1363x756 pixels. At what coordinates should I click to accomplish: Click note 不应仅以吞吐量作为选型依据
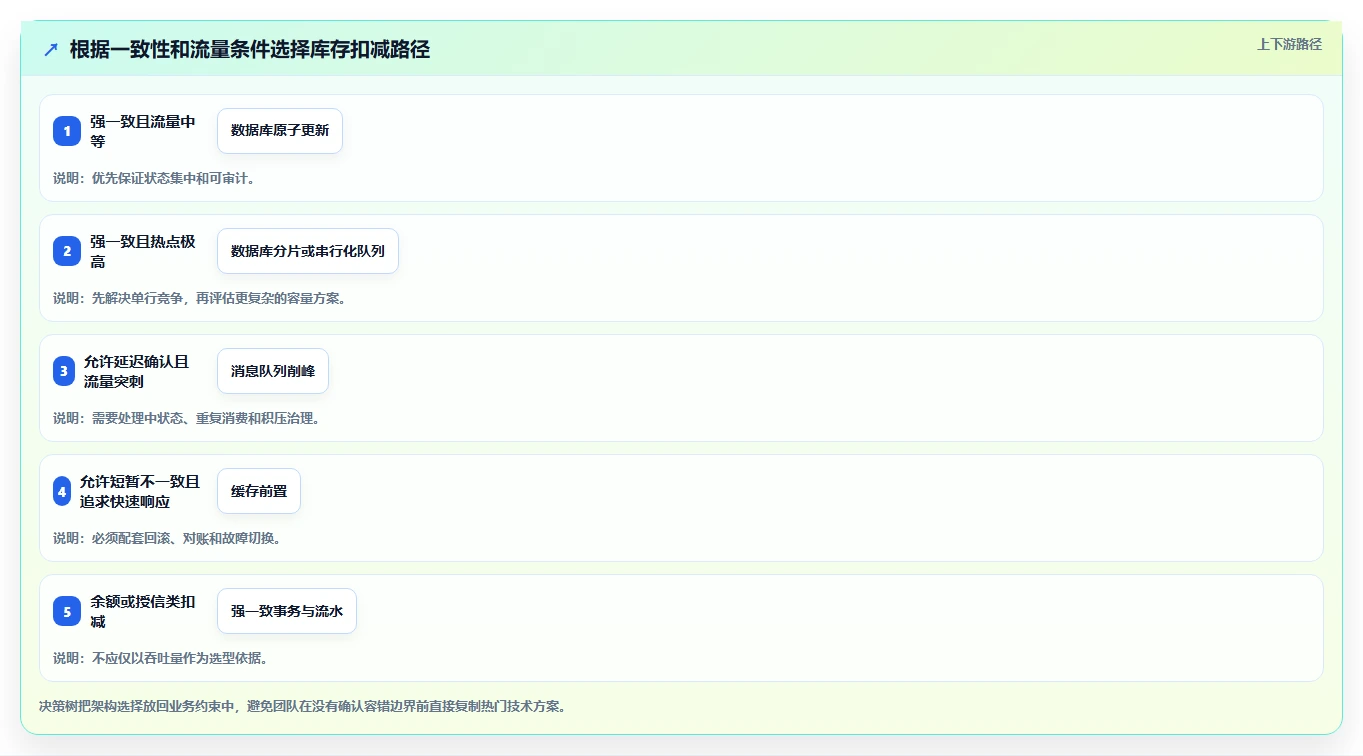tap(160, 658)
